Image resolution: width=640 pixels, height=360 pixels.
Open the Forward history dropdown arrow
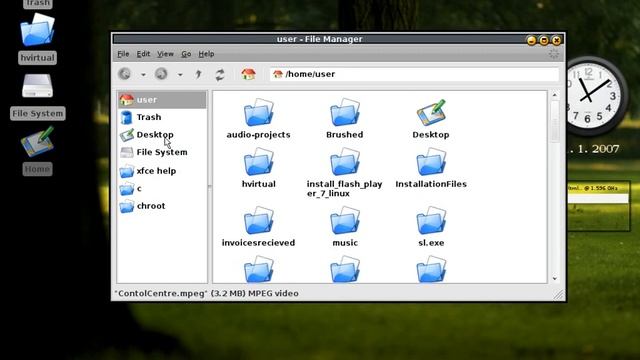click(180, 75)
